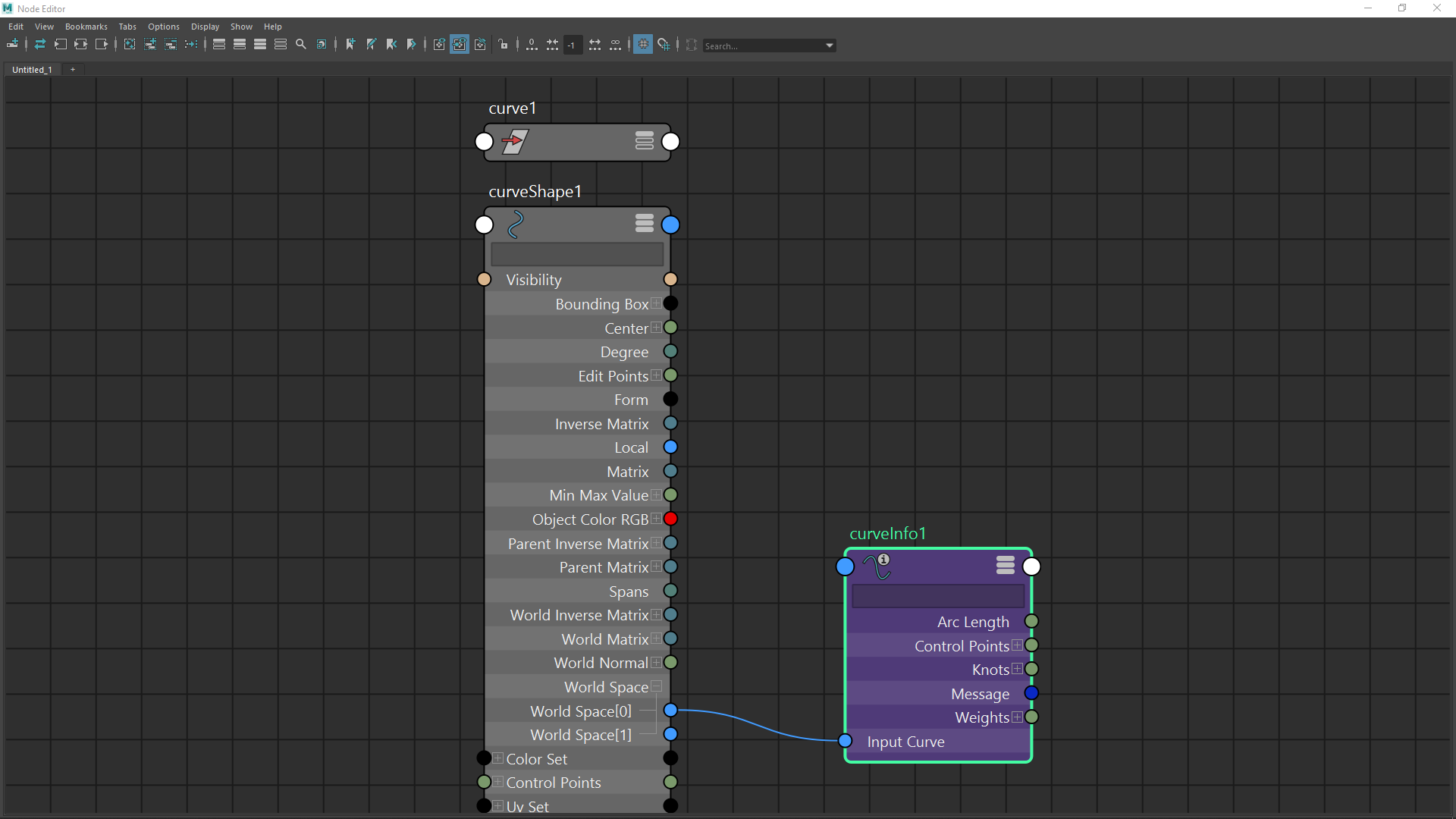Screen dimensions: 1456x819
Task: Click the Arc Length output port
Action: coord(1031,621)
